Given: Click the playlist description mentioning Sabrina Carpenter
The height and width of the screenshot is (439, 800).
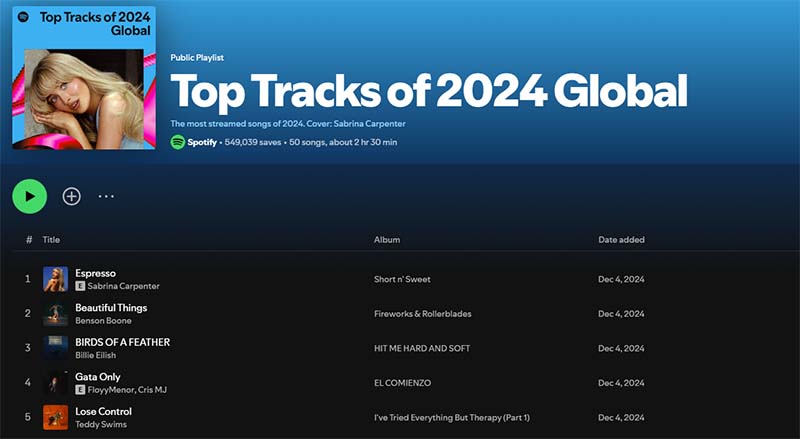Looking at the screenshot, I should coord(288,124).
